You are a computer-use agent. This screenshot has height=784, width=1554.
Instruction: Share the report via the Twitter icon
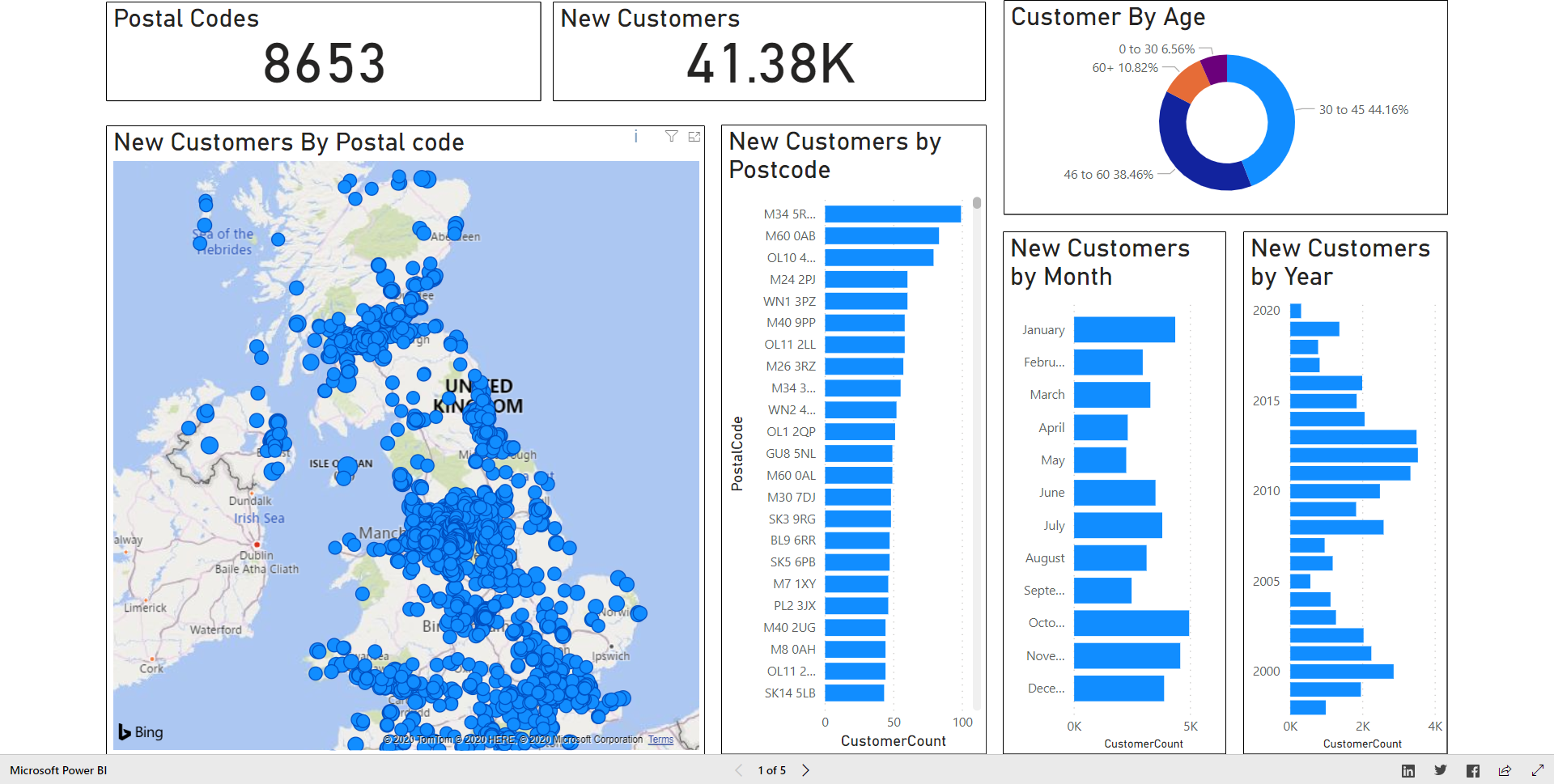pos(1441,770)
